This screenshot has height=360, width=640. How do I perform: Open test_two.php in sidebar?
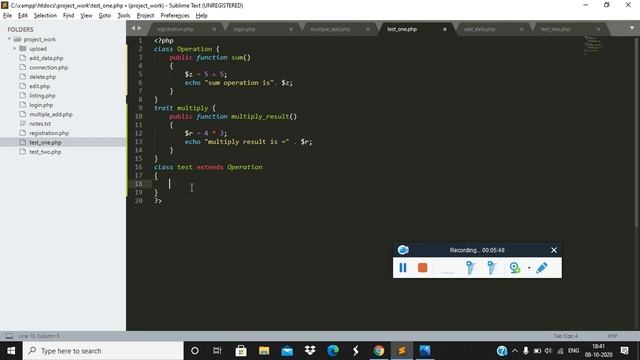(45, 152)
